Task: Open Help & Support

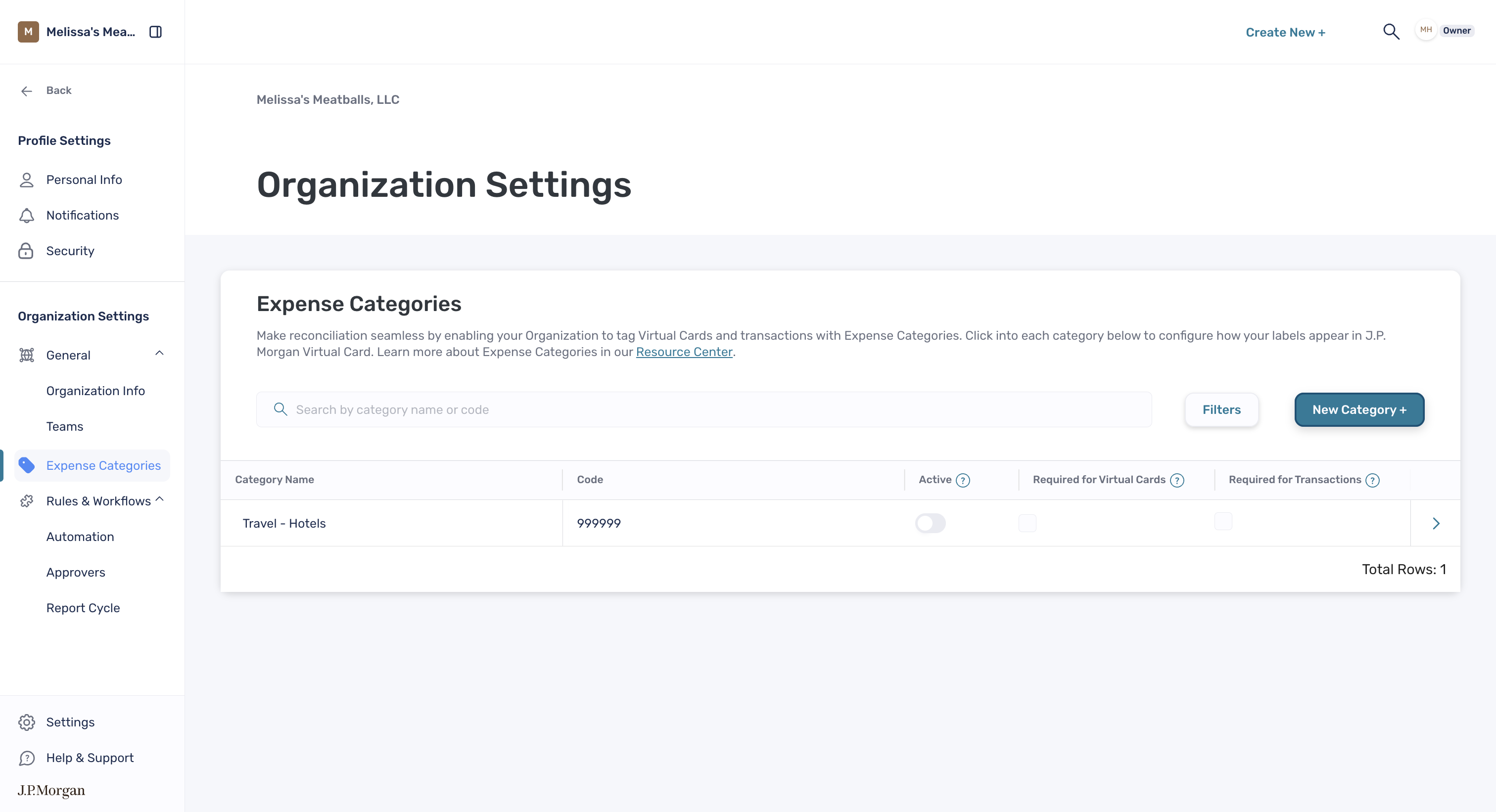Action: [90, 758]
